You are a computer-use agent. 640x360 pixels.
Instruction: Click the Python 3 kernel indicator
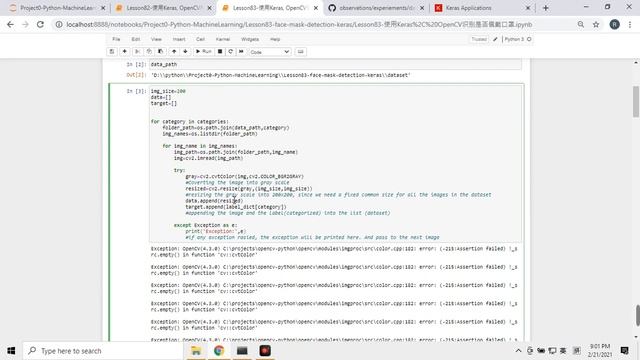[518, 39]
